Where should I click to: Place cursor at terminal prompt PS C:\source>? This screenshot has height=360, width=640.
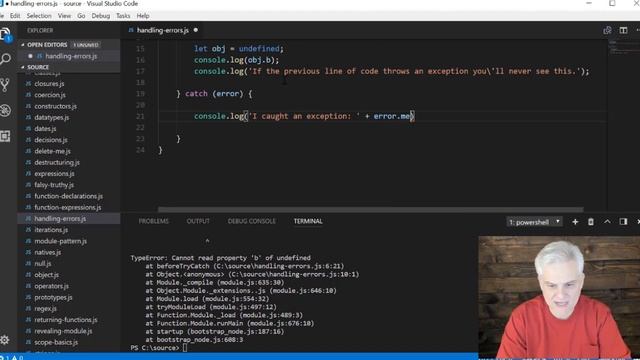pyautogui.click(x=185, y=348)
